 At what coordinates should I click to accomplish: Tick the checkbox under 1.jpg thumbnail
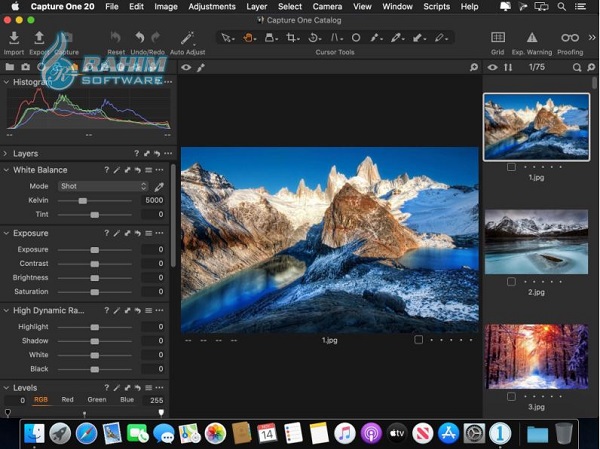tap(511, 167)
